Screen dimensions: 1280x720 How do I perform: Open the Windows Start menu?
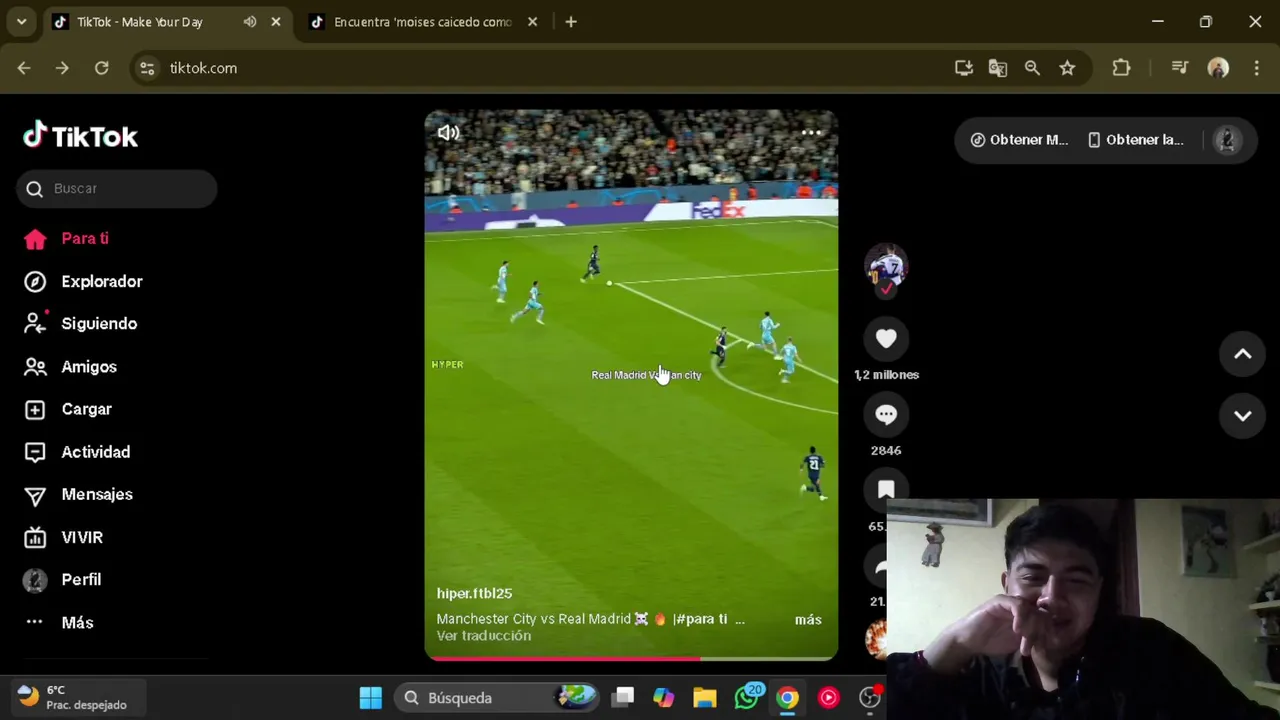tap(371, 698)
